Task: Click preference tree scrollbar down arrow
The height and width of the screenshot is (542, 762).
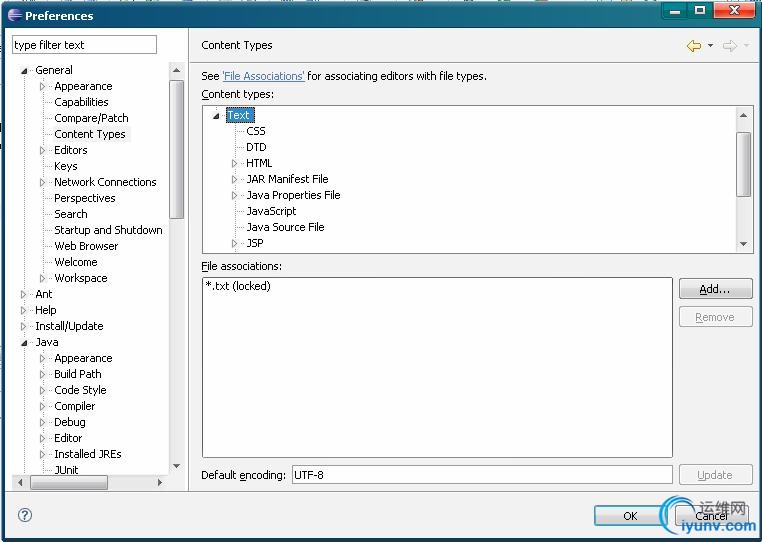Action: [x=176, y=466]
